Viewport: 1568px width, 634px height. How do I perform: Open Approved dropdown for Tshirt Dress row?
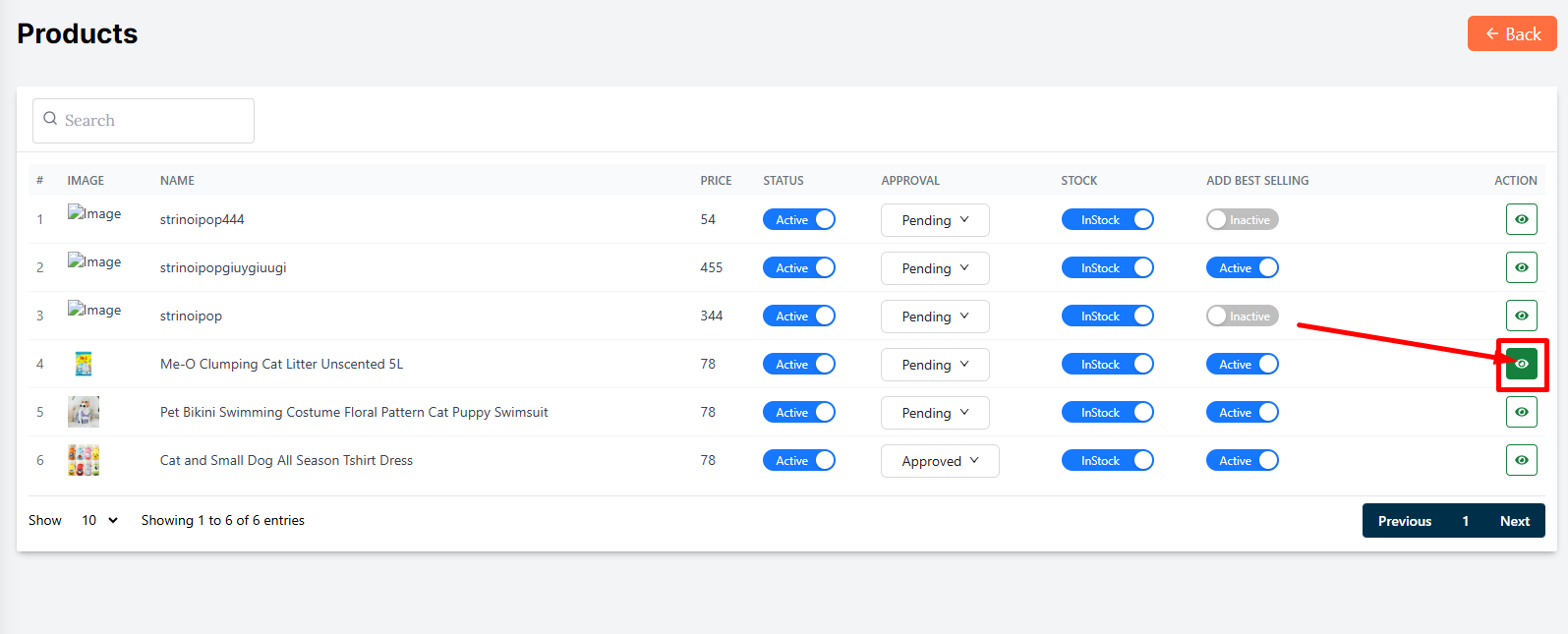click(x=939, y=461)
